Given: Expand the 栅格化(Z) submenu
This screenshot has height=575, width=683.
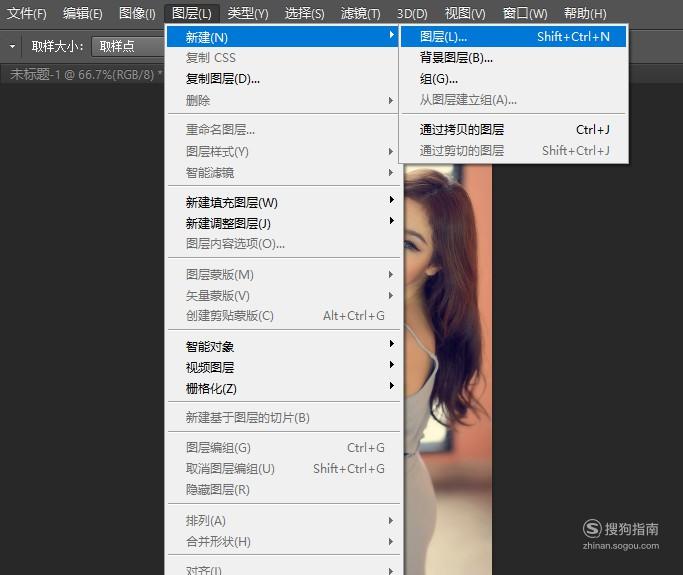Looking at the screenshot, I should pyautogui.click(x=283, y=388).
